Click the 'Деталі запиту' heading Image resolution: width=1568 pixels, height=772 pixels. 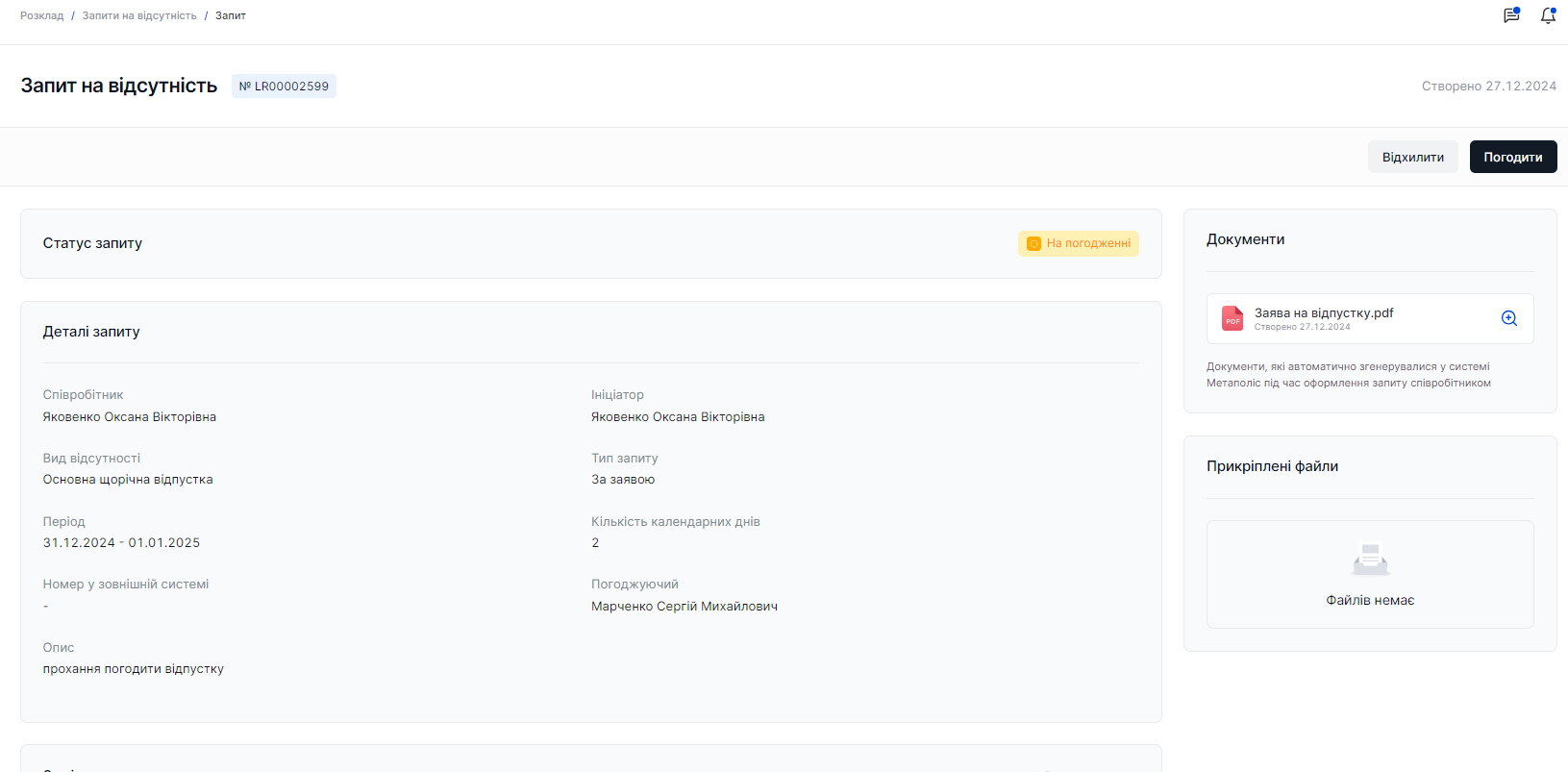coord(91,332)
